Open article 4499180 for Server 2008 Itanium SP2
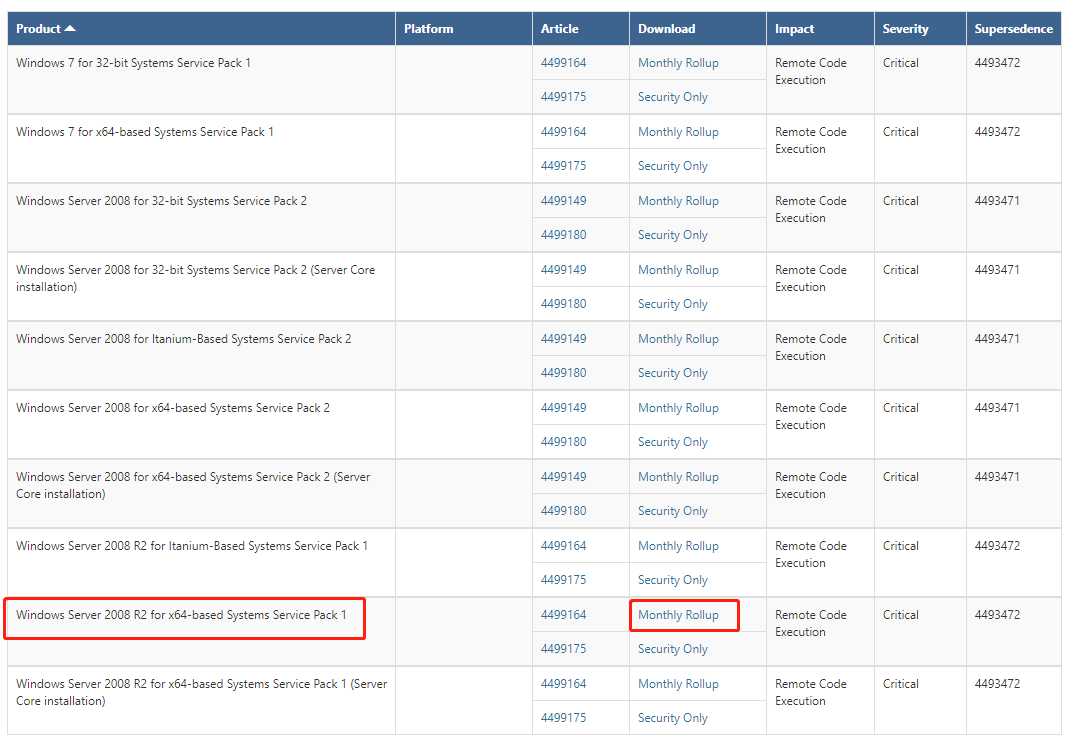The width and height of the screenshot is (1075, 738). click(x=564, y=373)
